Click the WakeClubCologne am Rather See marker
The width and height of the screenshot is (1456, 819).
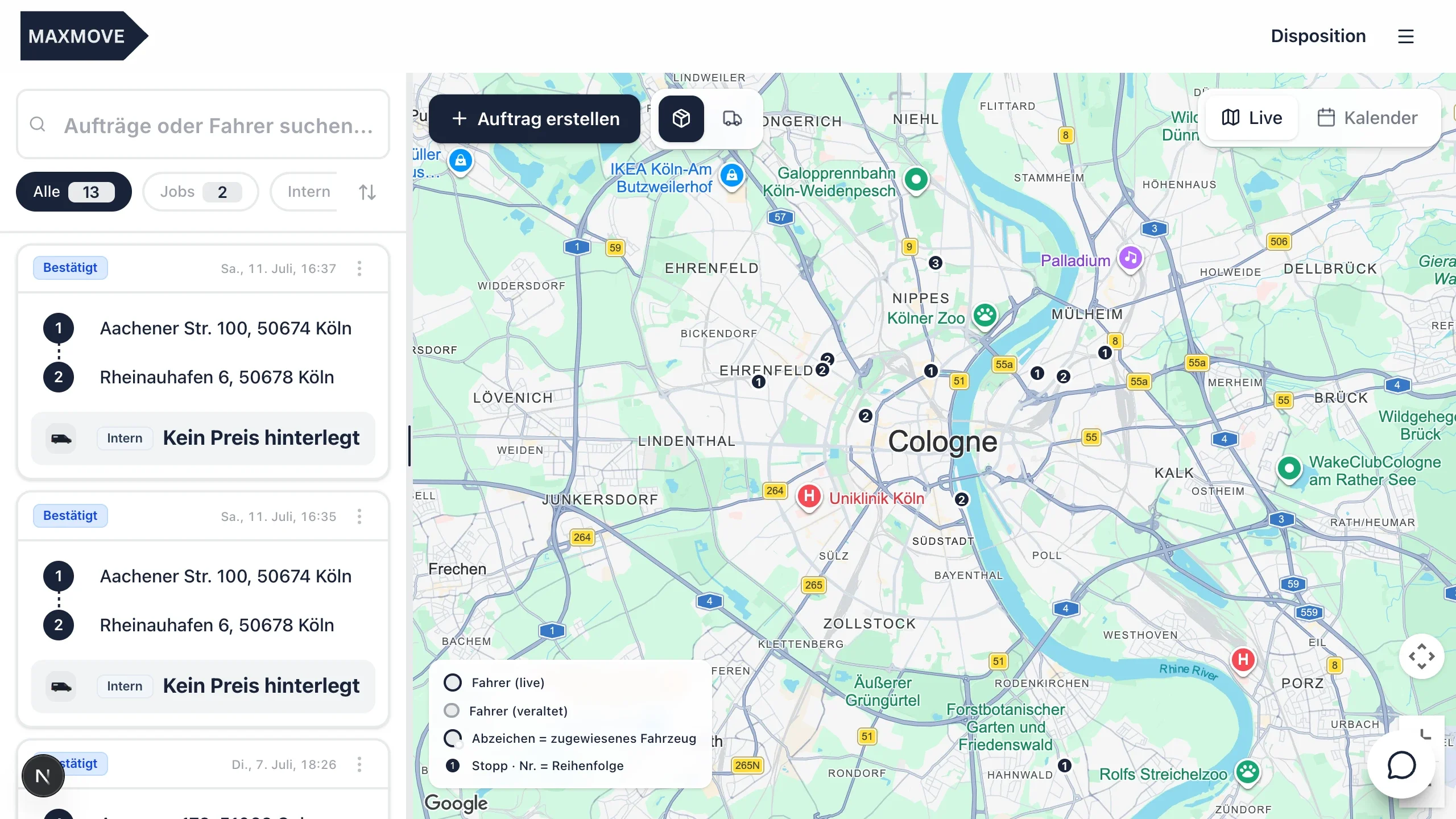(1289, 470)
